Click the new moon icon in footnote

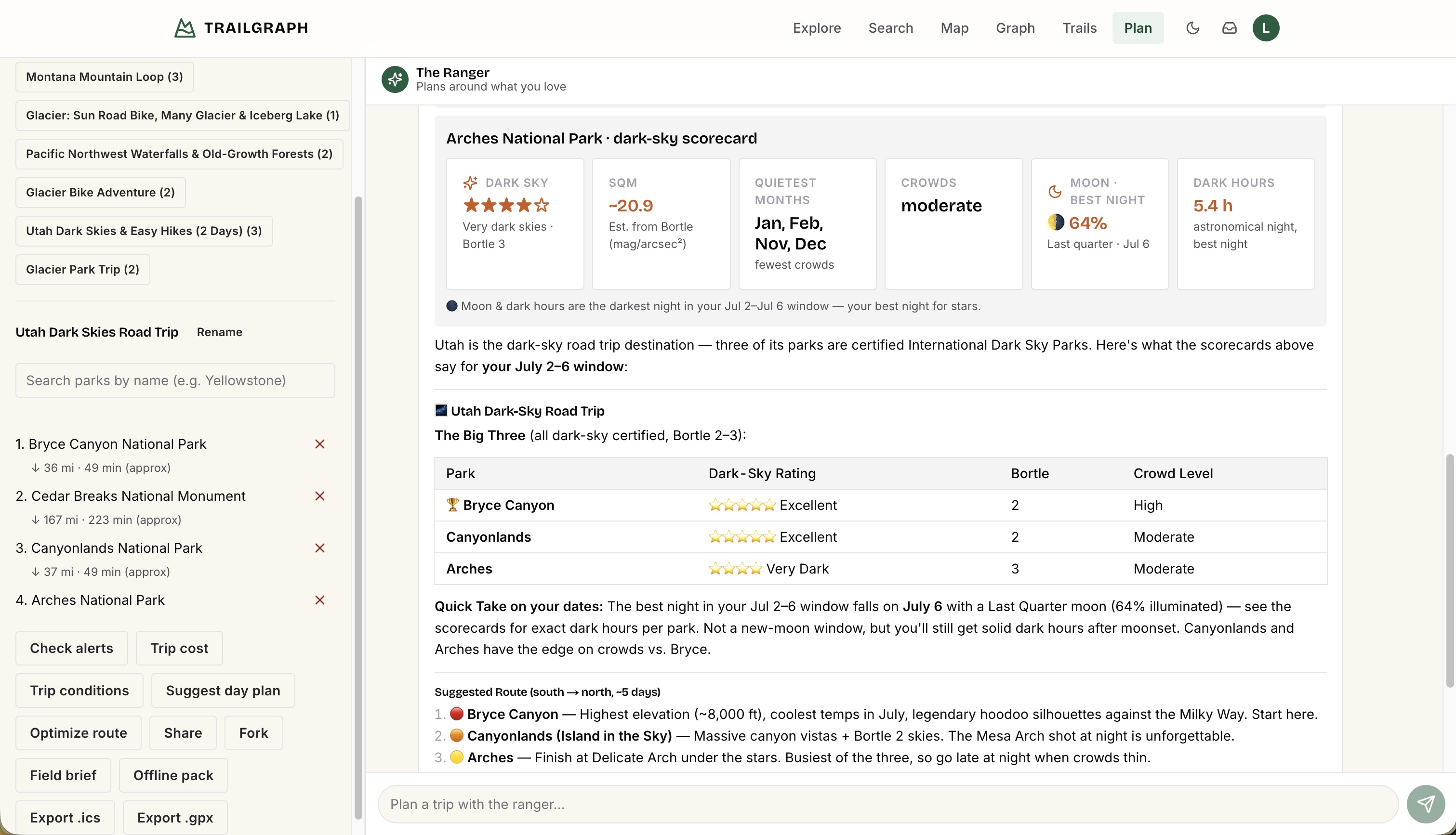452,306
